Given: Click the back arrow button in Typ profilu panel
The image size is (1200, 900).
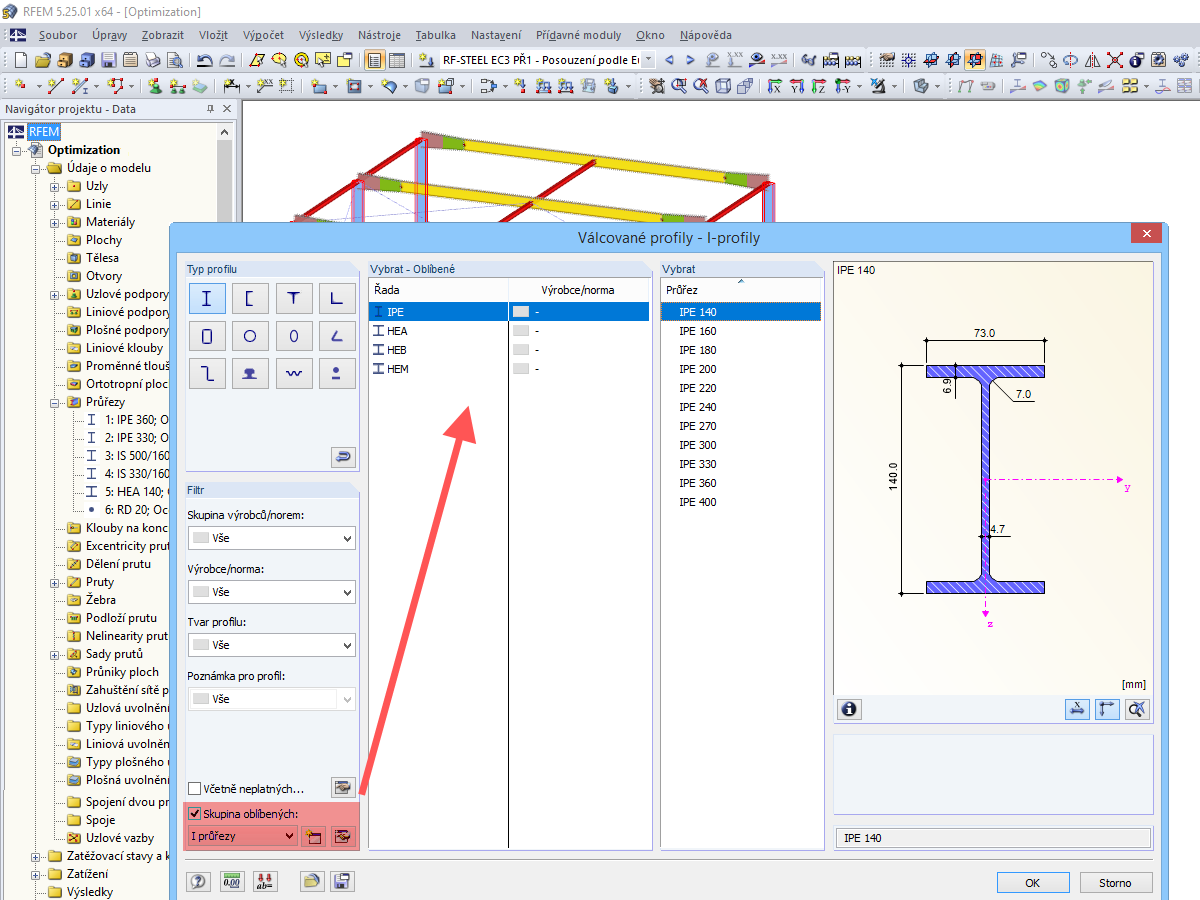Looking at the screenshot, I should pos(343,457).
